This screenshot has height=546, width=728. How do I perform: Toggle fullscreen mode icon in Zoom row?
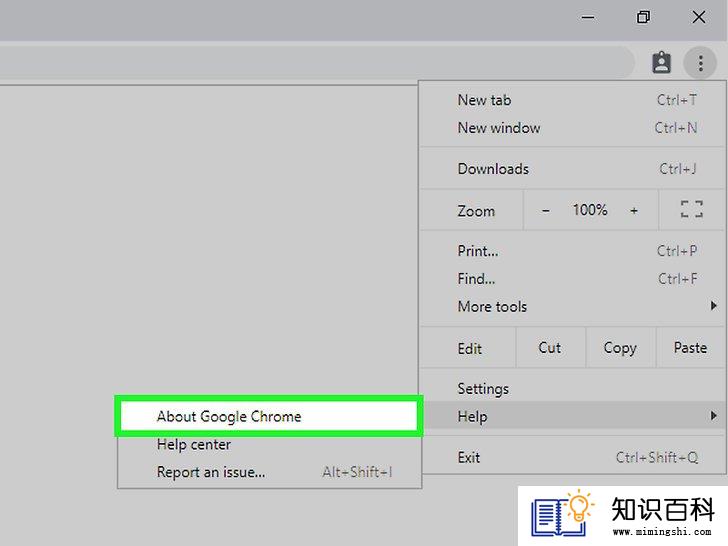pos(691,209)
